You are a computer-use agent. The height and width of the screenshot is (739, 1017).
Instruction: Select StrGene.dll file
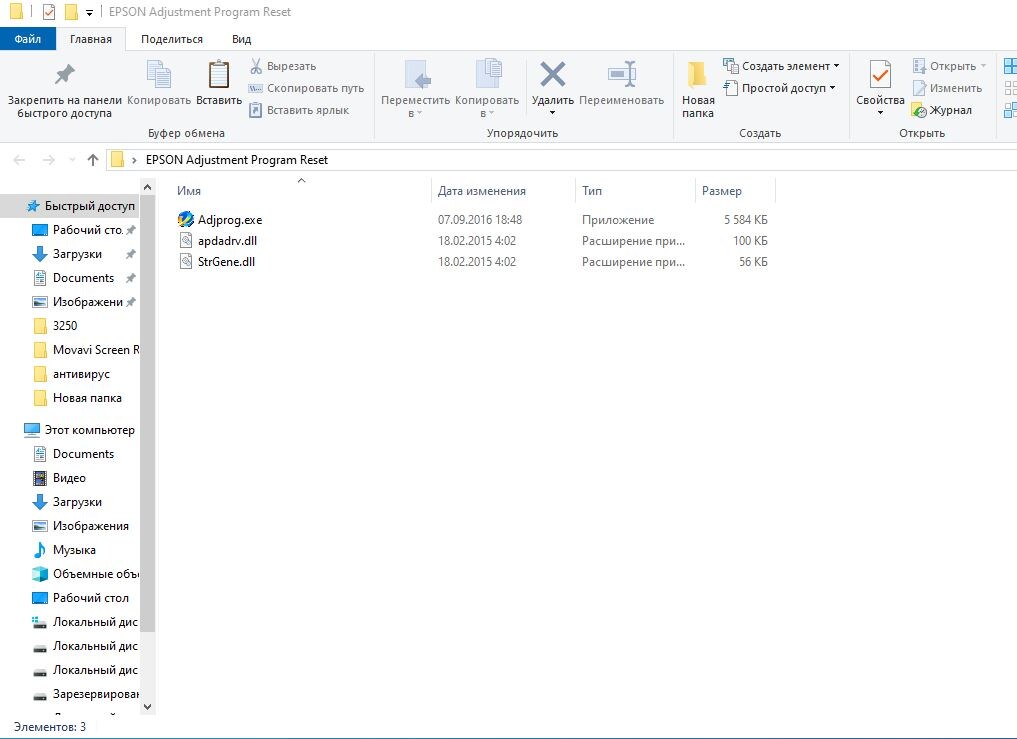(226, 261)
